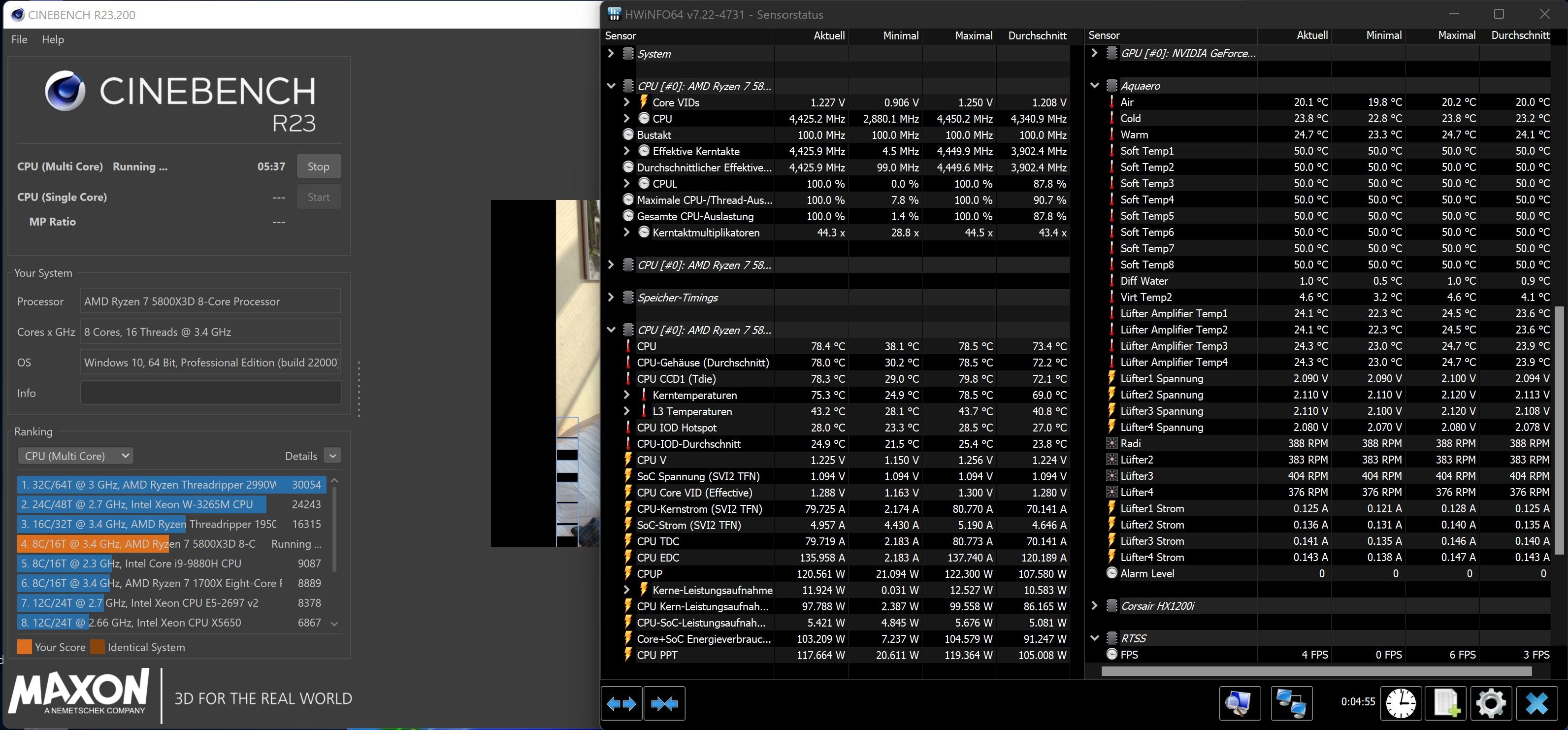Click the Radi fan icon
The width and height of the screenshot is (1568, 730).
[1111, 443]
